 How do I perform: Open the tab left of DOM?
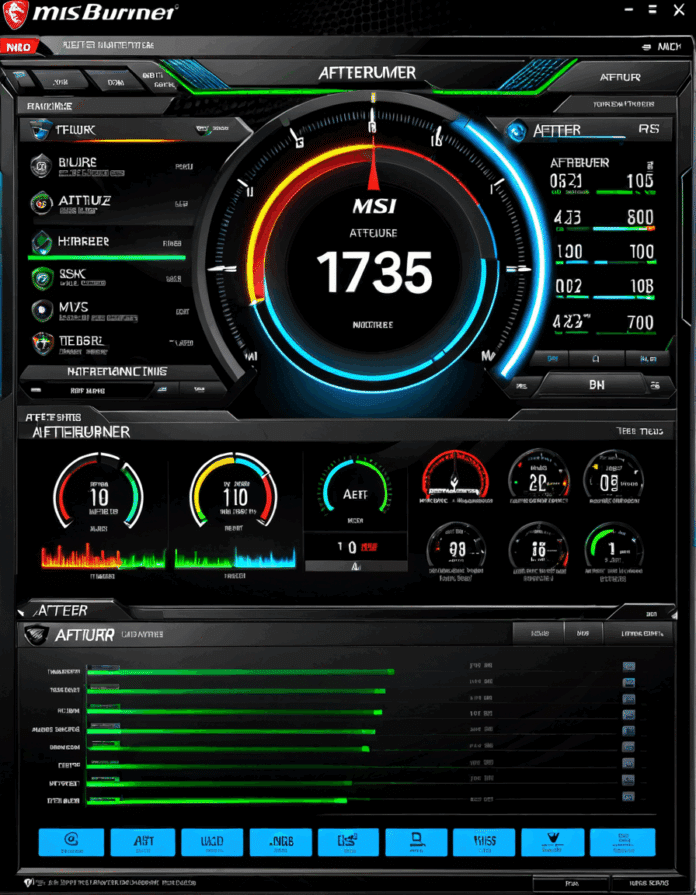click(x=59, y=82)
